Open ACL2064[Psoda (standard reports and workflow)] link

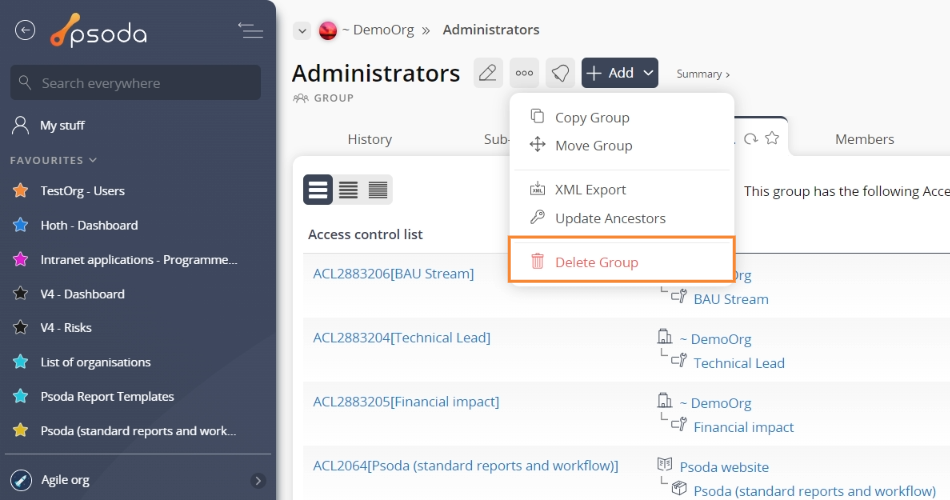(x=465, y=466)
